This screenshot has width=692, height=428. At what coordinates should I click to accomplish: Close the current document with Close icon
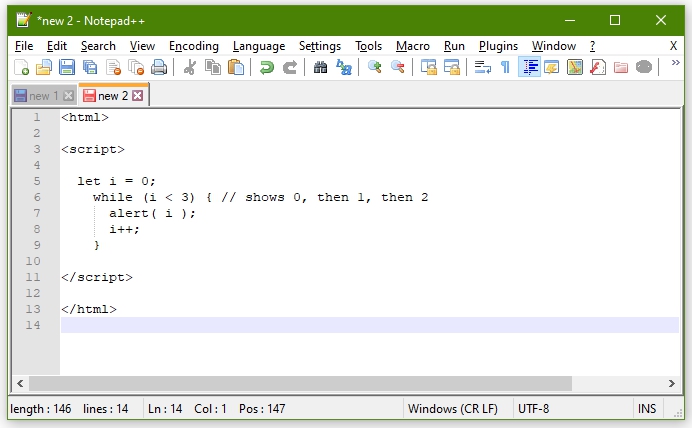pos(113,68)
